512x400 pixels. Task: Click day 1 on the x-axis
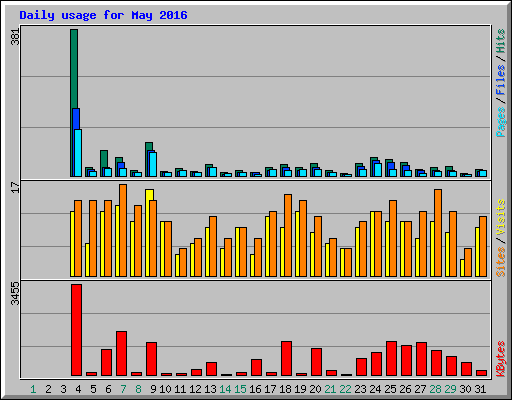[33, 389]
